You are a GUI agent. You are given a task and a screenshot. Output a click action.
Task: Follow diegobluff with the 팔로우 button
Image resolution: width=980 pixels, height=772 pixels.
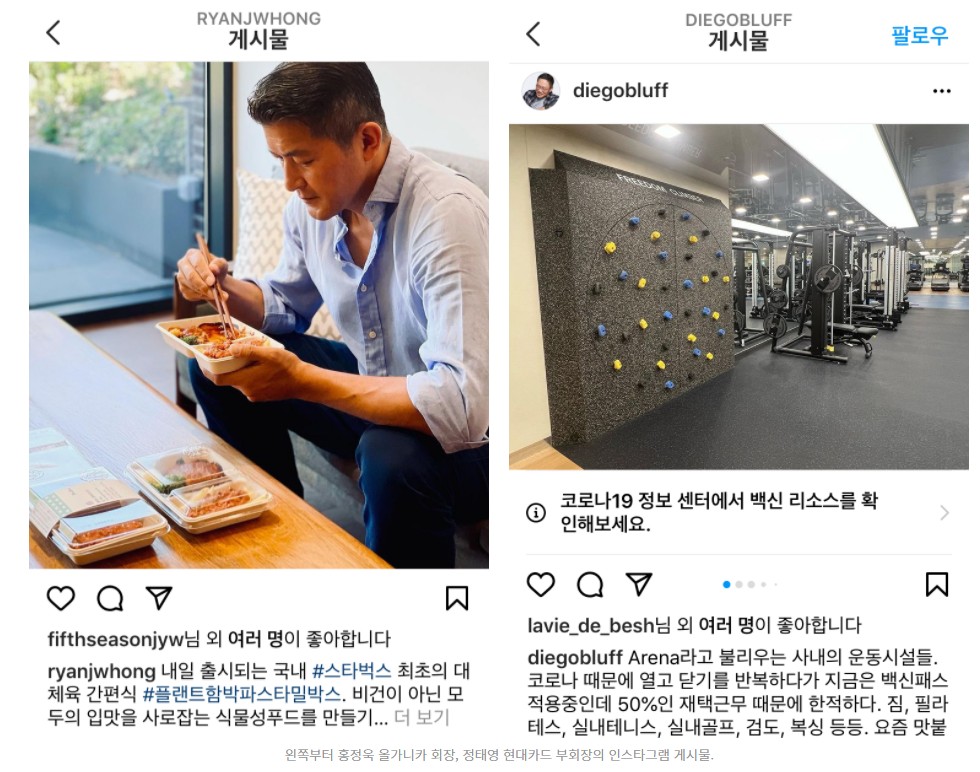pyautogui.click(x=919, y=35)
